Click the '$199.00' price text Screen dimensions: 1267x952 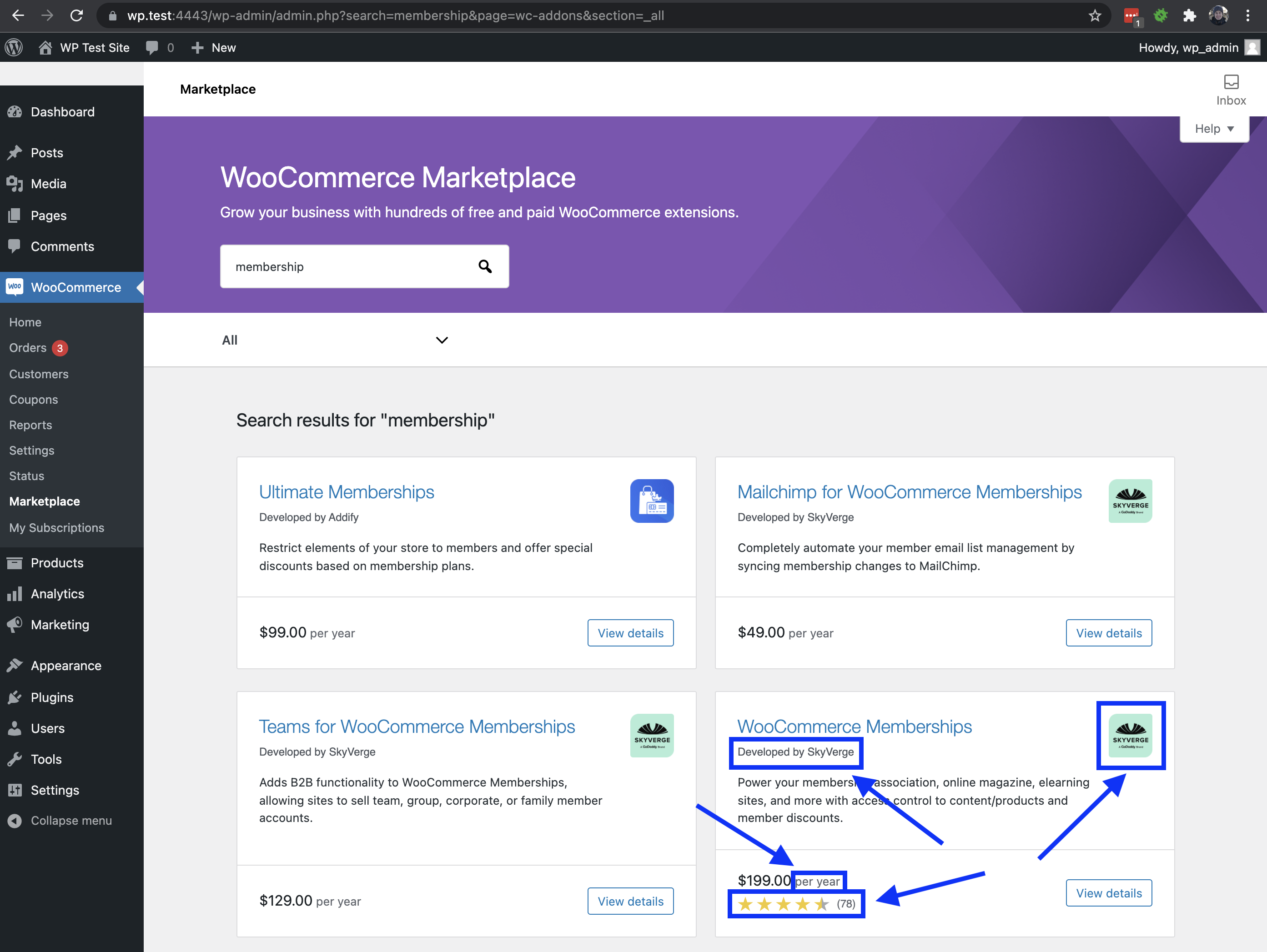[x=764, y=881]
